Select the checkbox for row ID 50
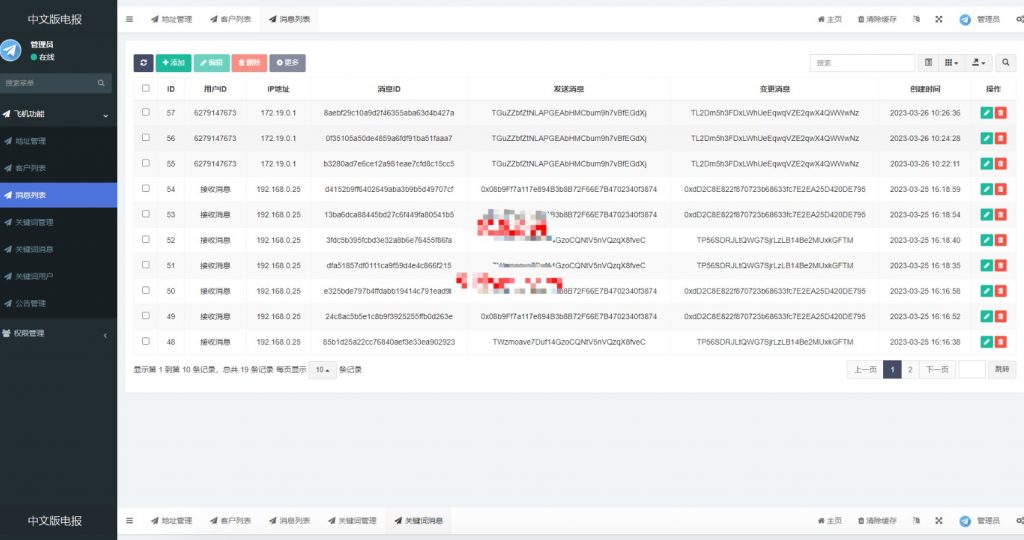Screen dimensions: 1024x540 pos(146,290)
